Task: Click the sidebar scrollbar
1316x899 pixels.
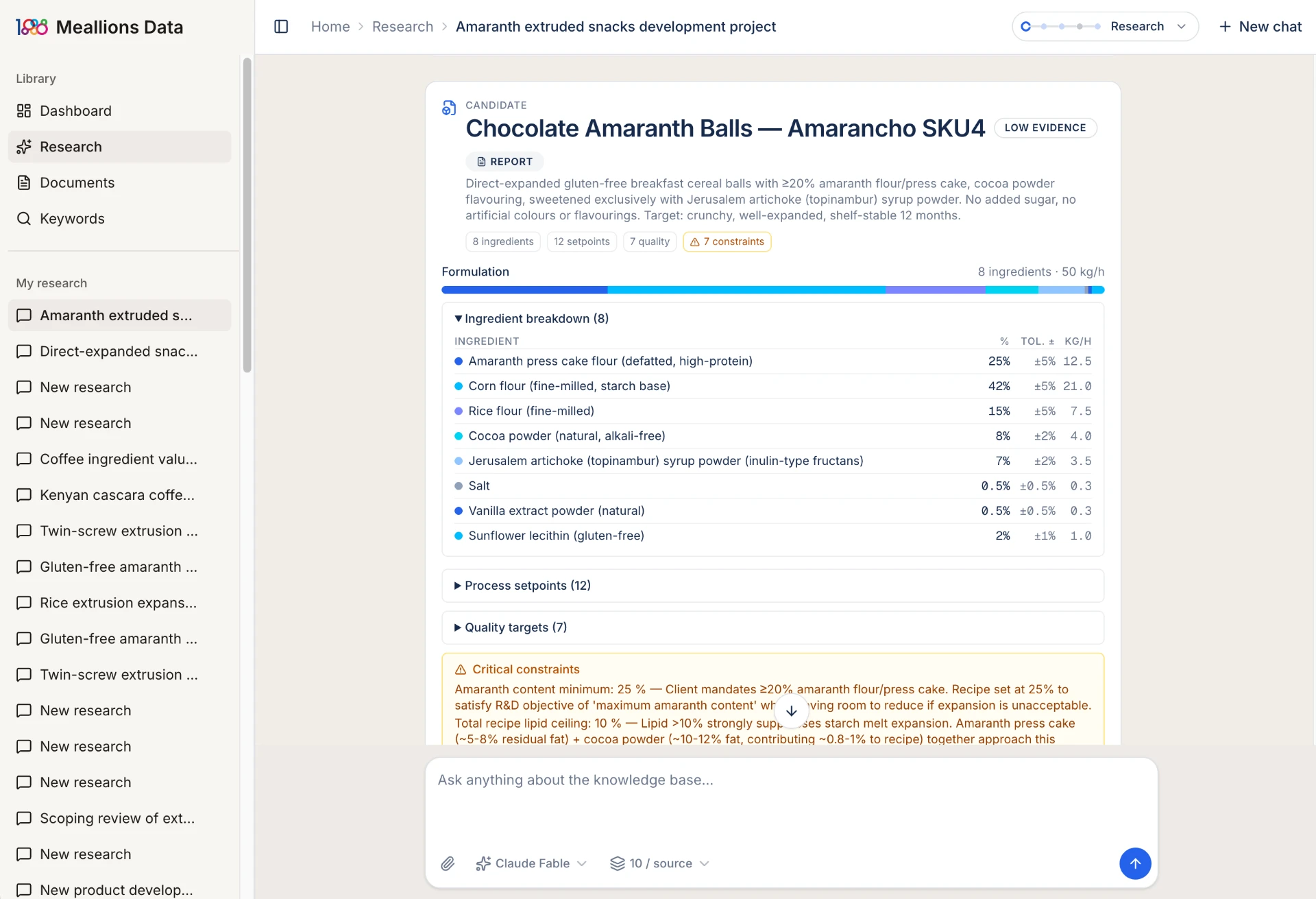Action: 247,215
